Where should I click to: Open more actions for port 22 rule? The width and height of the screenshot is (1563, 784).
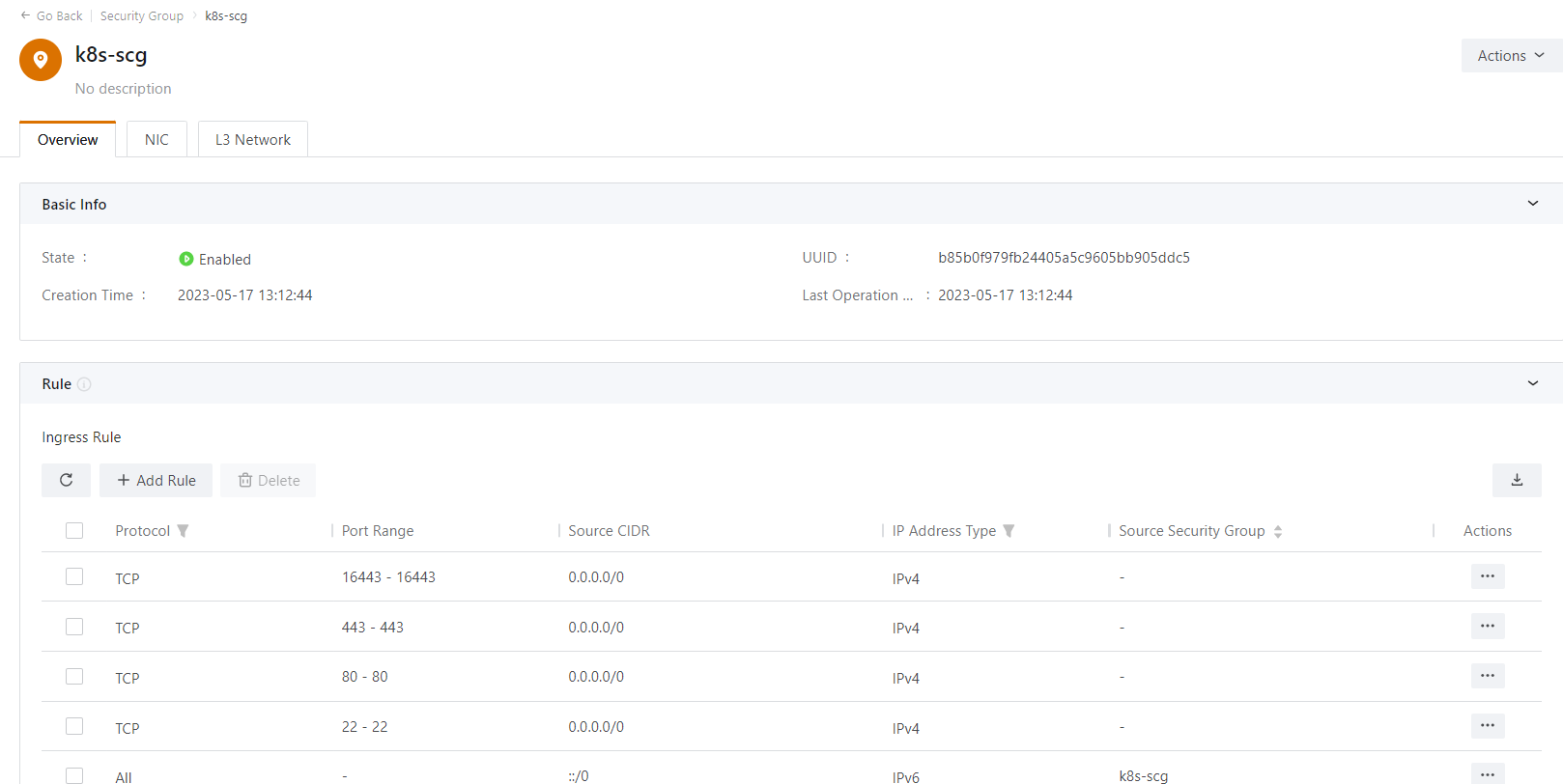click(x=1487, y=726)
